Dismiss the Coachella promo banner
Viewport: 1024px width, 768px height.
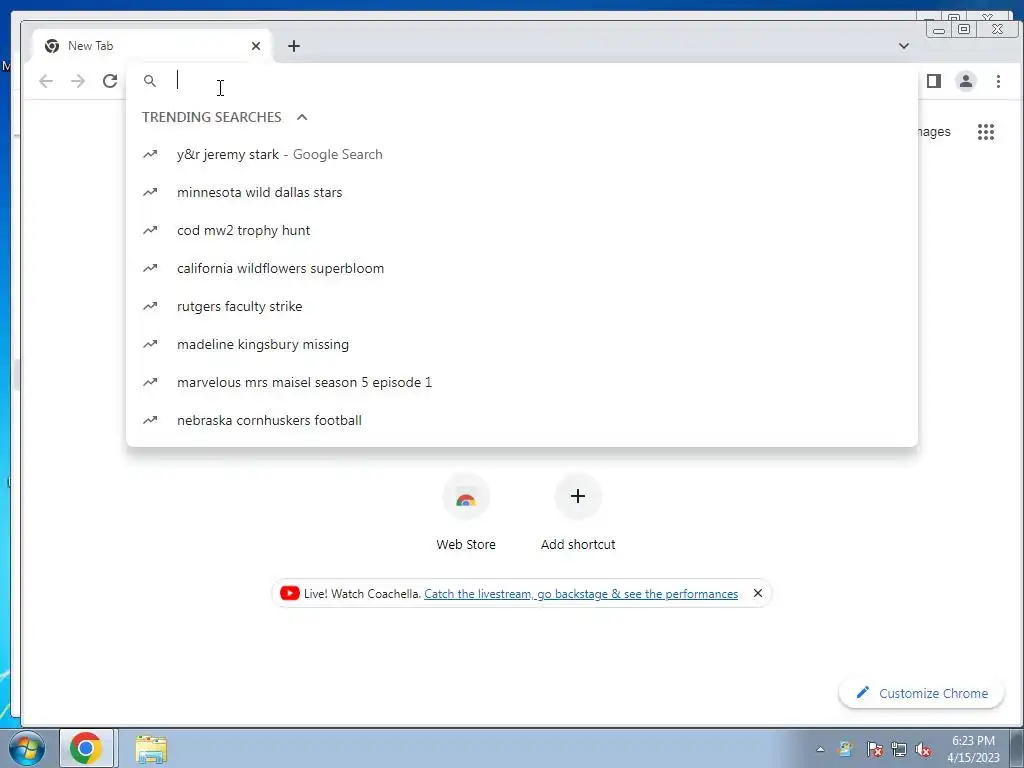(x=758, y=593)
